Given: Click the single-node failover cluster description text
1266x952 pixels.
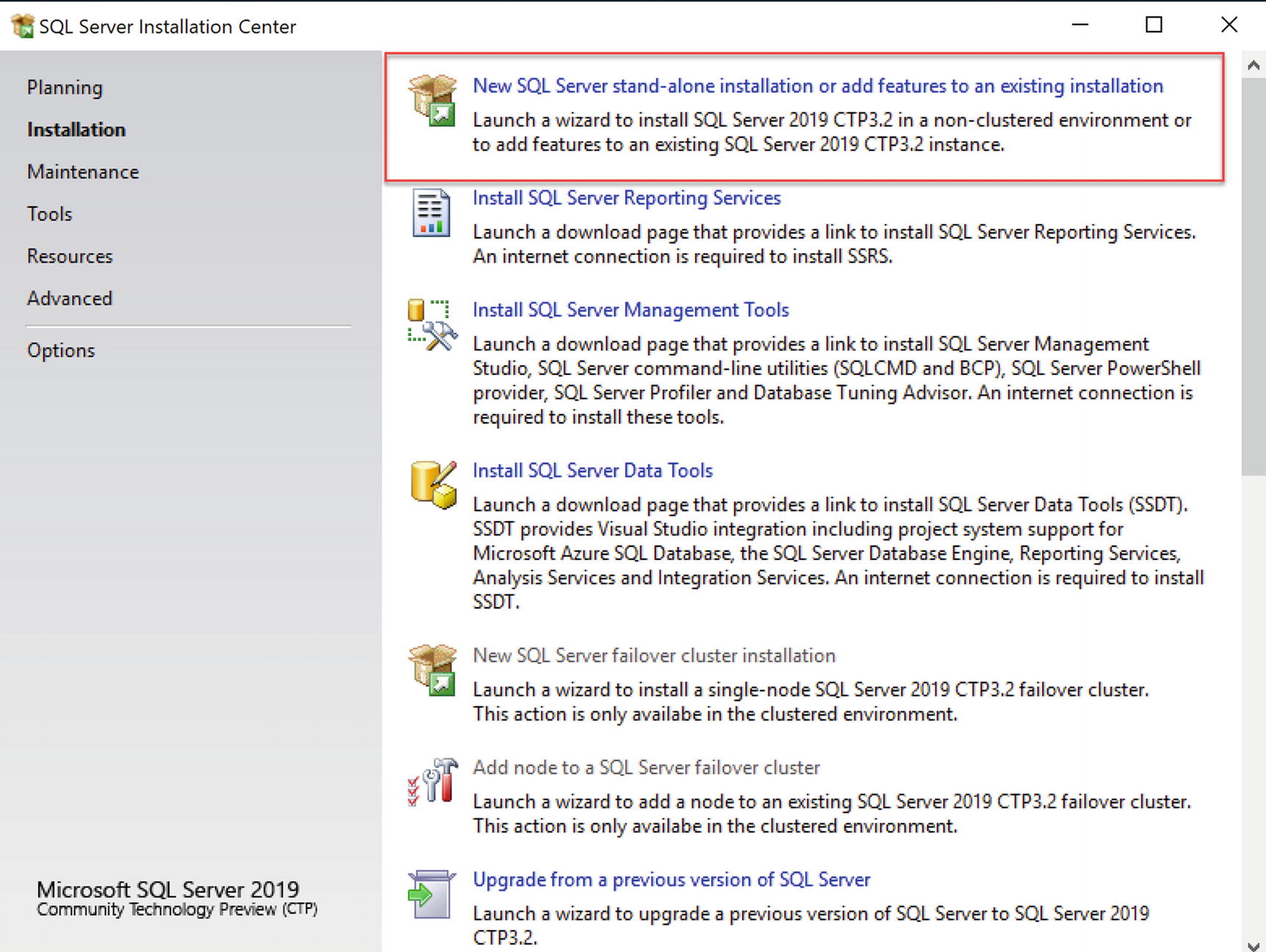Looking at the screenshot, I should (810, 702).
